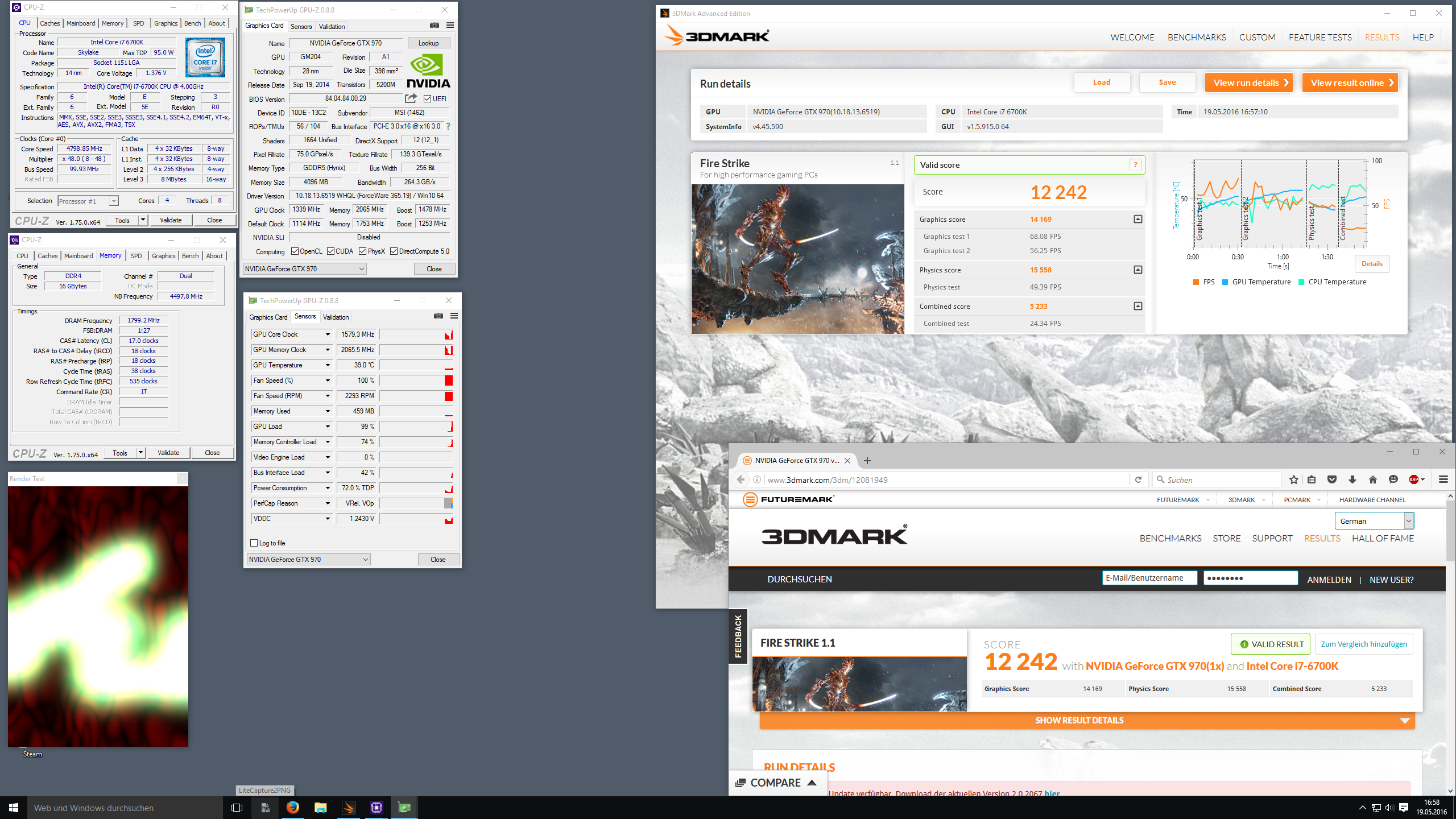Viewport: 1456px width, 819px height.
Task: Toggle the DirectCompute 5.0 checkbox
Action: pyautogui.click(x=394, y=251)
